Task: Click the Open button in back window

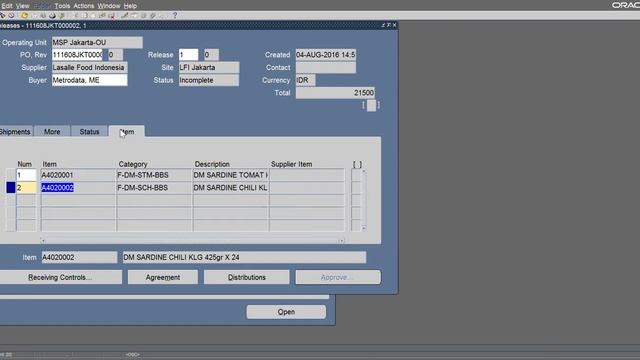Action: pyautogui.click(x=286, y=312)
